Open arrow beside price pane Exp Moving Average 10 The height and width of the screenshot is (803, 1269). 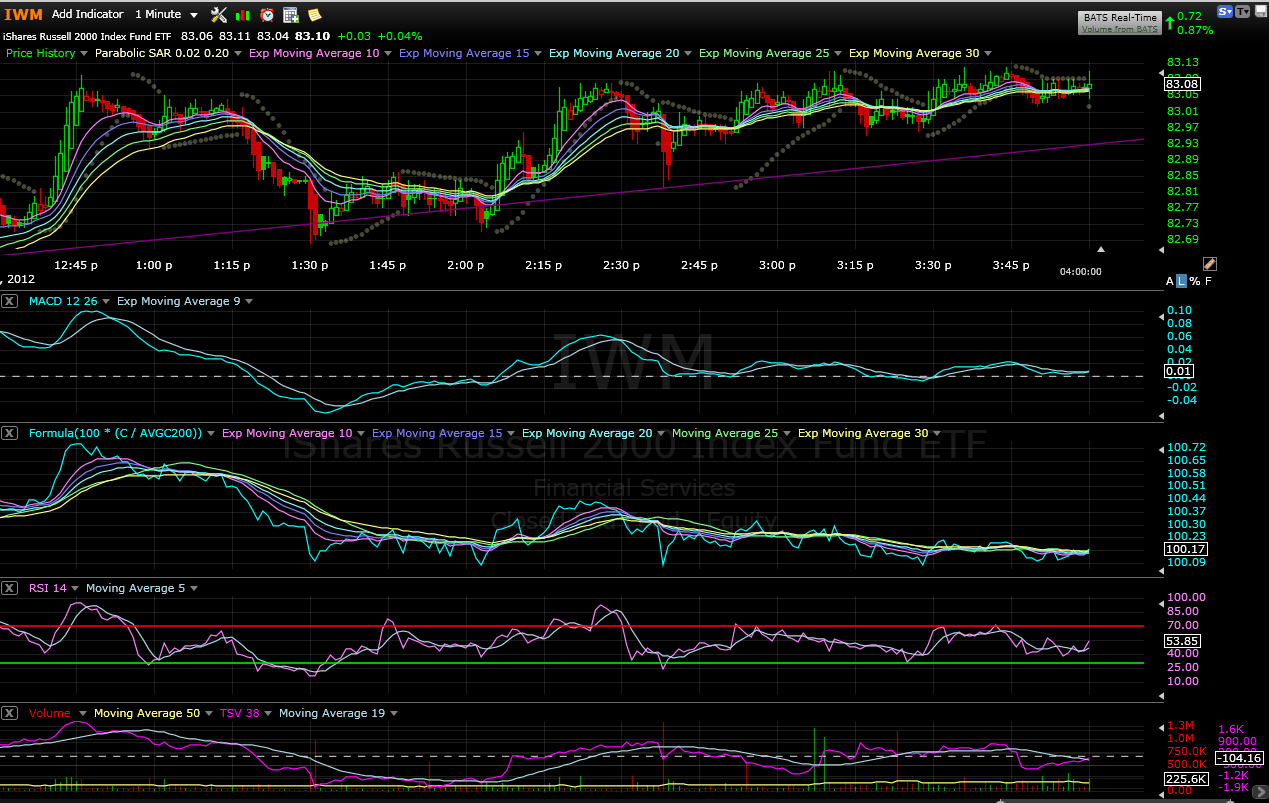(x=388, y=53)
